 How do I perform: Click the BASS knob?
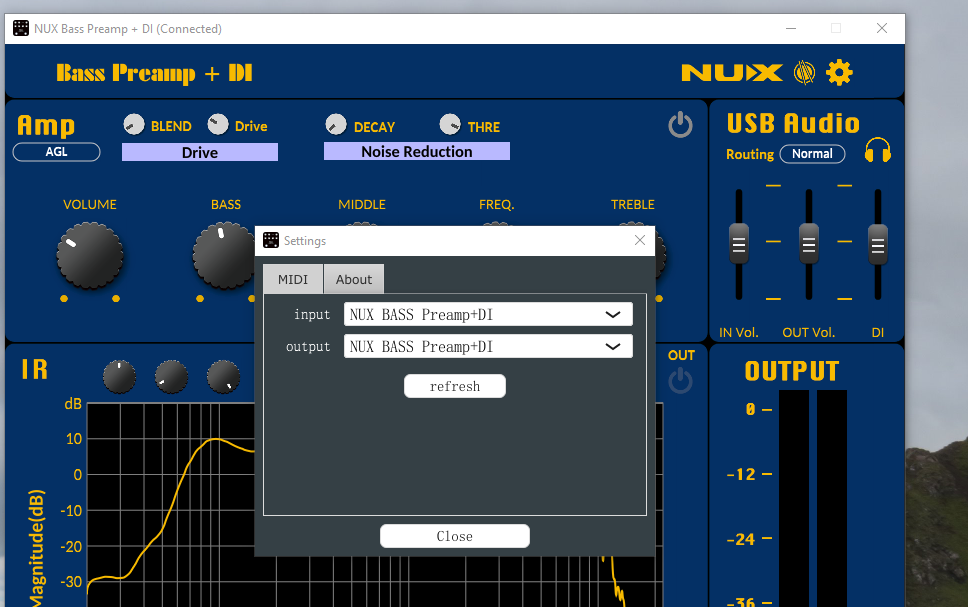coord(224,256)
